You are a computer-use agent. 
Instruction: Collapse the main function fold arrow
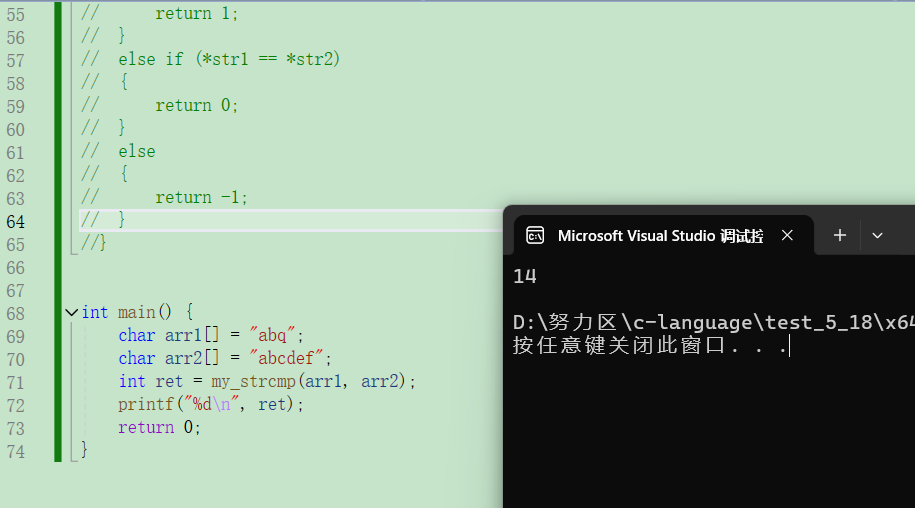point(71,313)
